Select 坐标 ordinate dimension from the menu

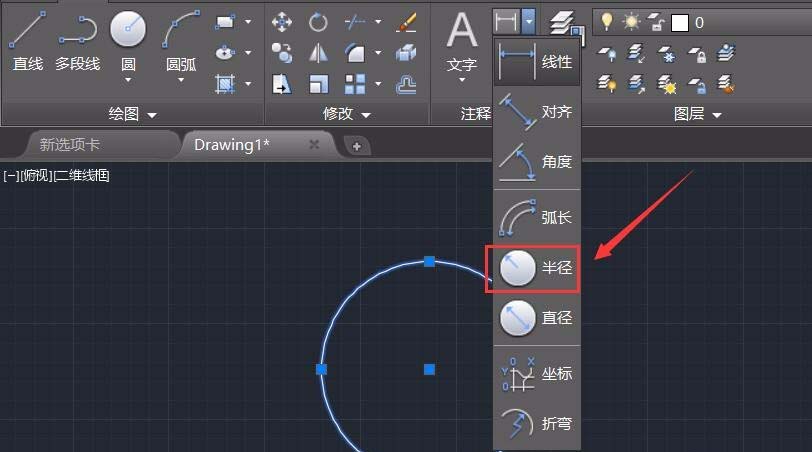coord(536,373)
